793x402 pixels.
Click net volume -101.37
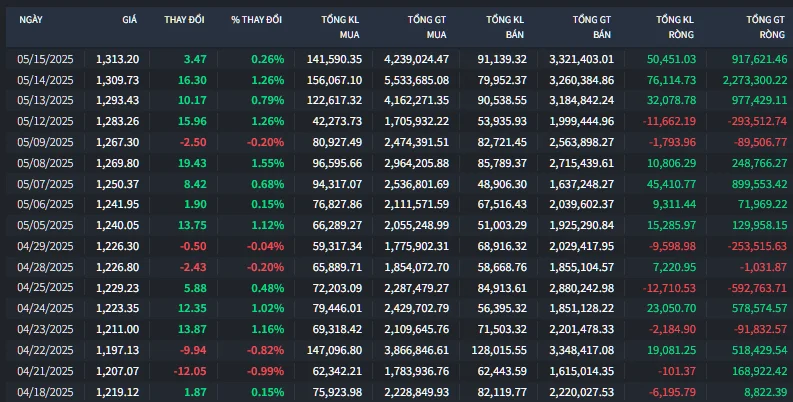coord(677,371)
